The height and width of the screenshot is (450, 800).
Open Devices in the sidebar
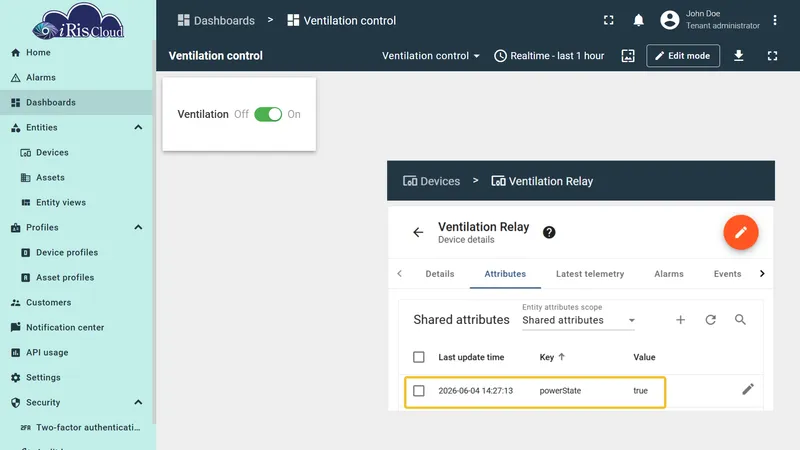pos(77,153)
